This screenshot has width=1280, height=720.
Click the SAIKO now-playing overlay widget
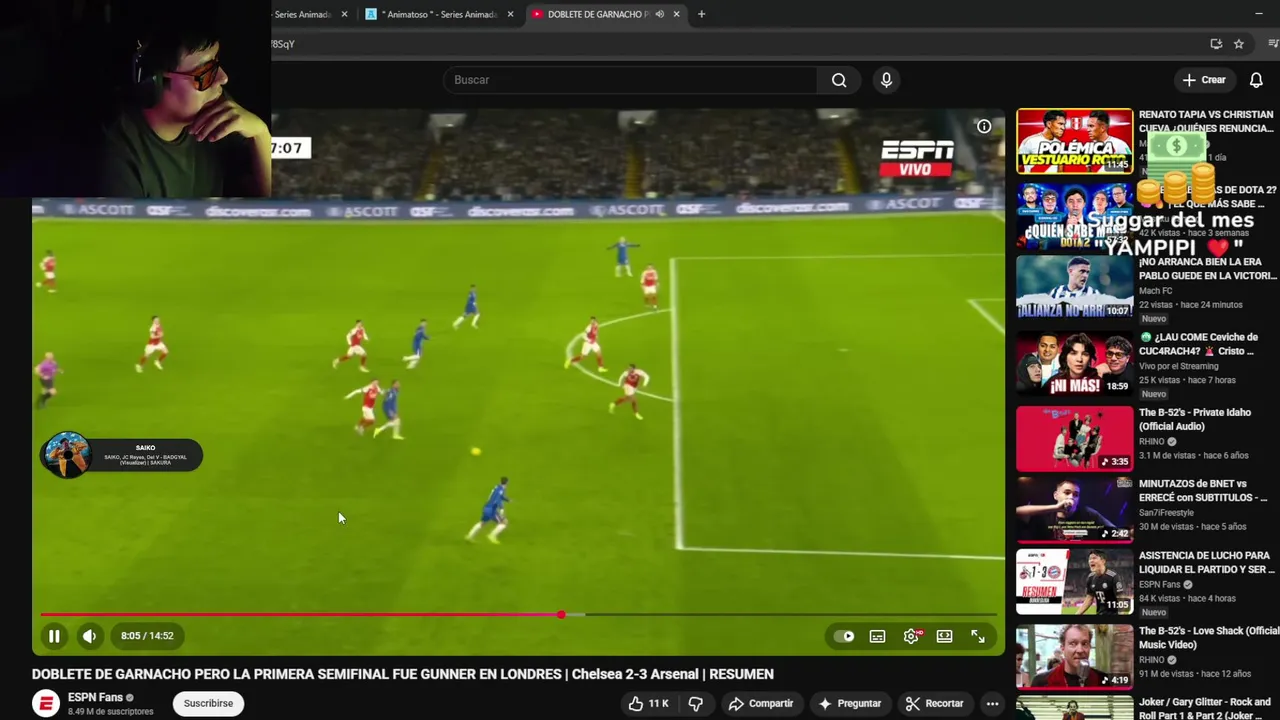pyautogui.click(x=121, y=455)
